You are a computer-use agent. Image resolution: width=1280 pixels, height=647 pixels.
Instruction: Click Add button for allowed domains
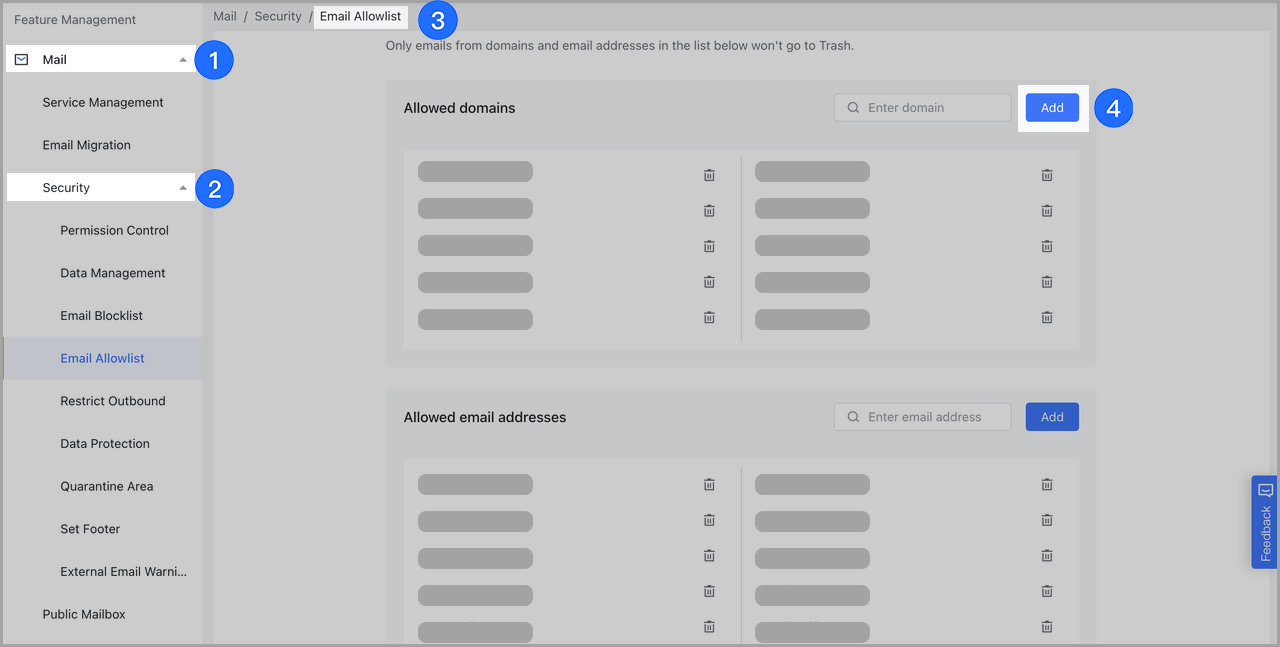coord(1052,108)
